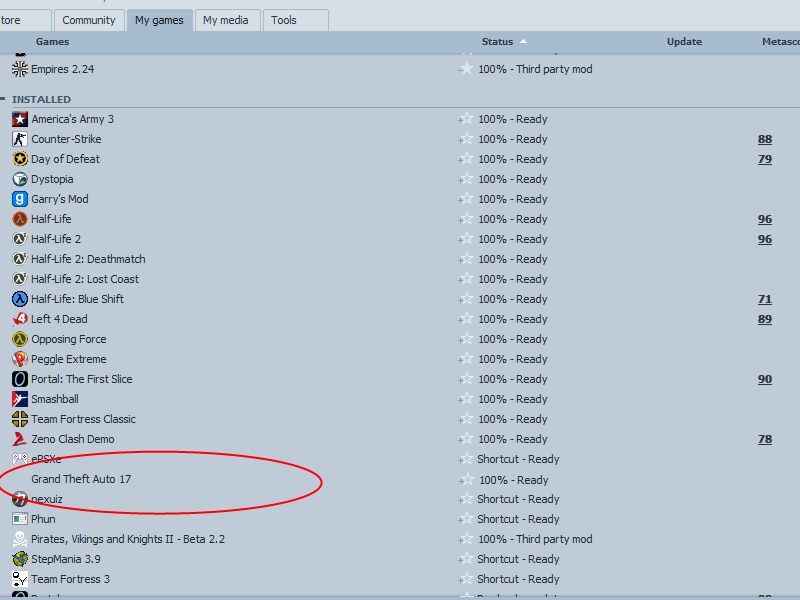This screenshot has width=800, height=600.
Task: Select the Dystopia game name
Action: click(x=52, y=180)
